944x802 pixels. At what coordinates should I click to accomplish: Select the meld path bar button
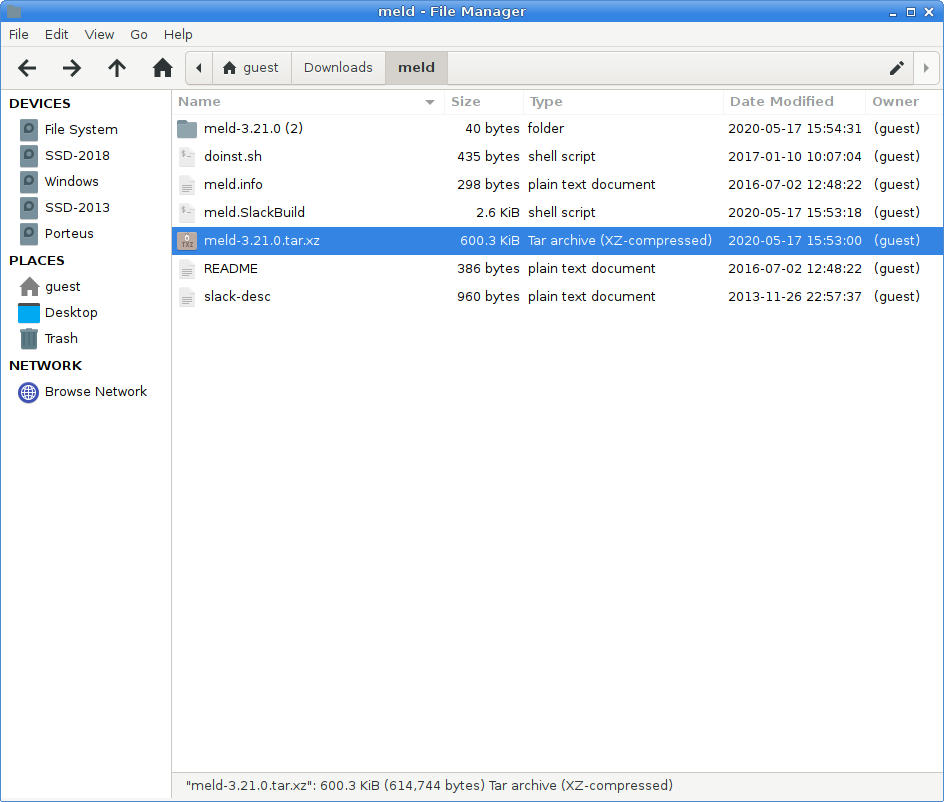tap(417, 67)
